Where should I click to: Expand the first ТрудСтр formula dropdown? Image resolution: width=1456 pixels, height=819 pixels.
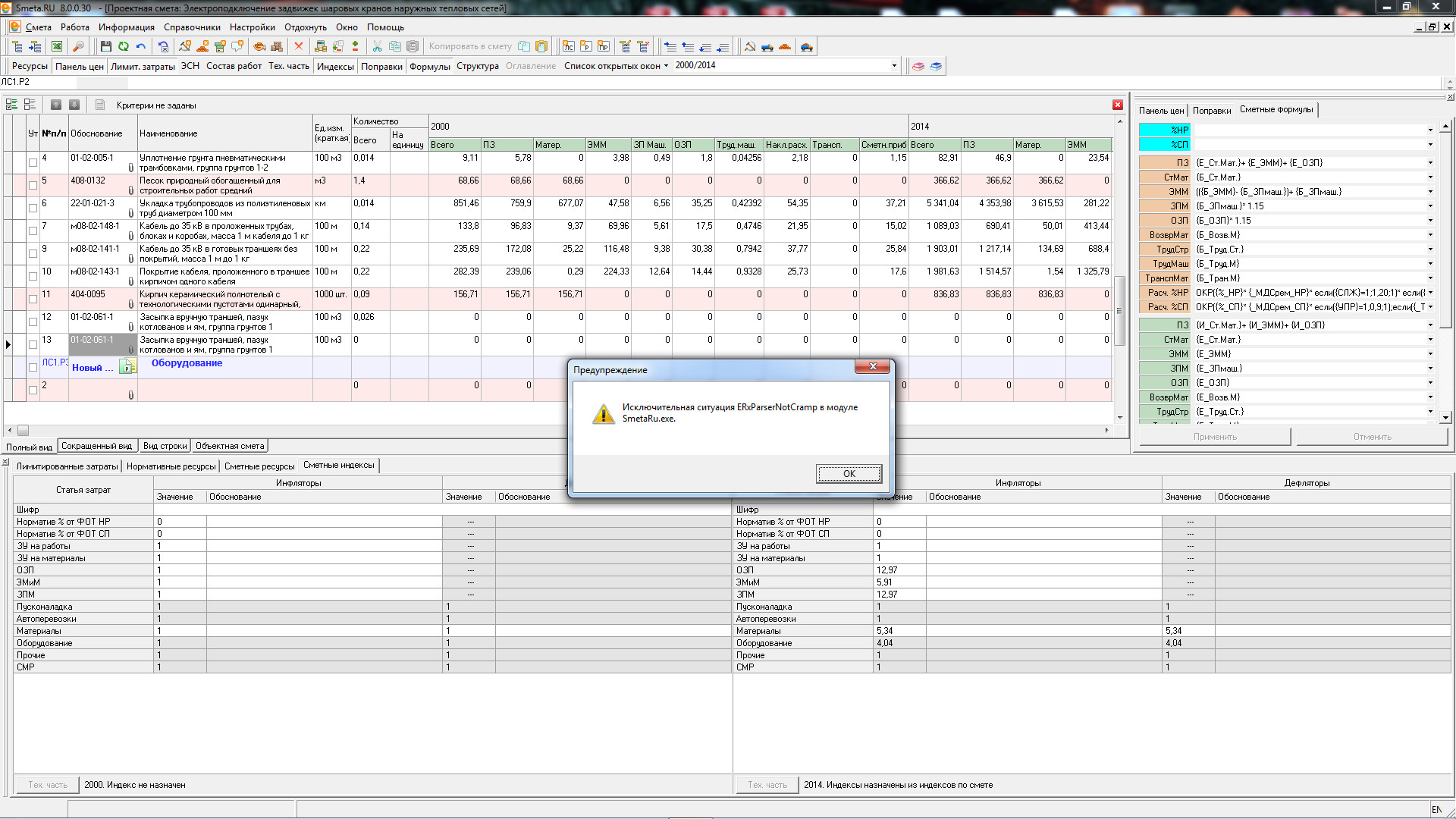pyautogui.click(x=1431, y=249)
